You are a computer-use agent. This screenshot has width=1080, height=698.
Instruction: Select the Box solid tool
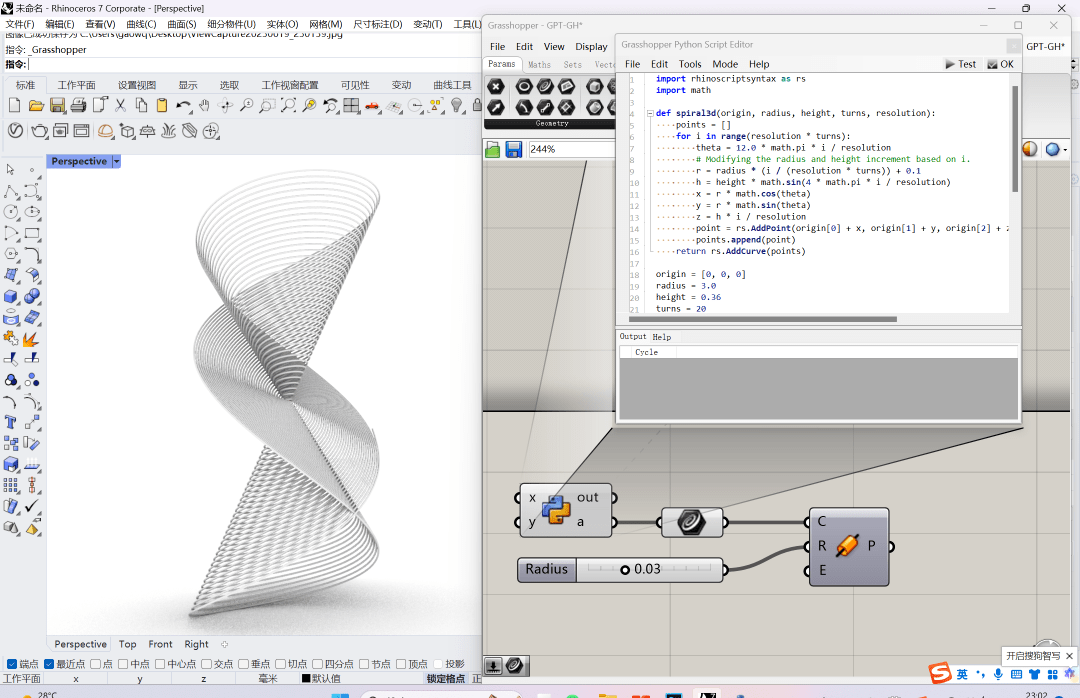(11, 296)
